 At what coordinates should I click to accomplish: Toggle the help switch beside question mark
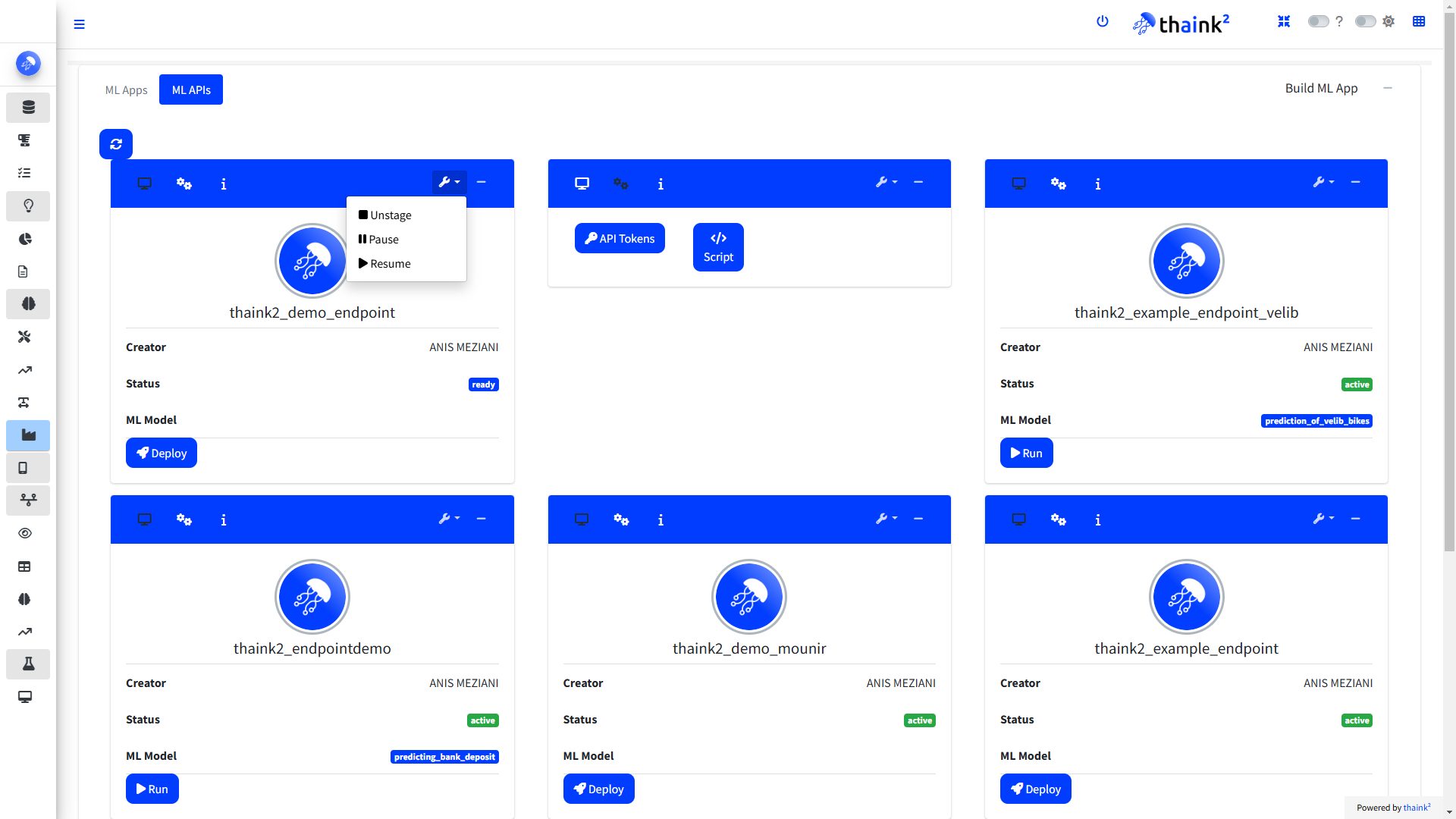(1318, 21)
